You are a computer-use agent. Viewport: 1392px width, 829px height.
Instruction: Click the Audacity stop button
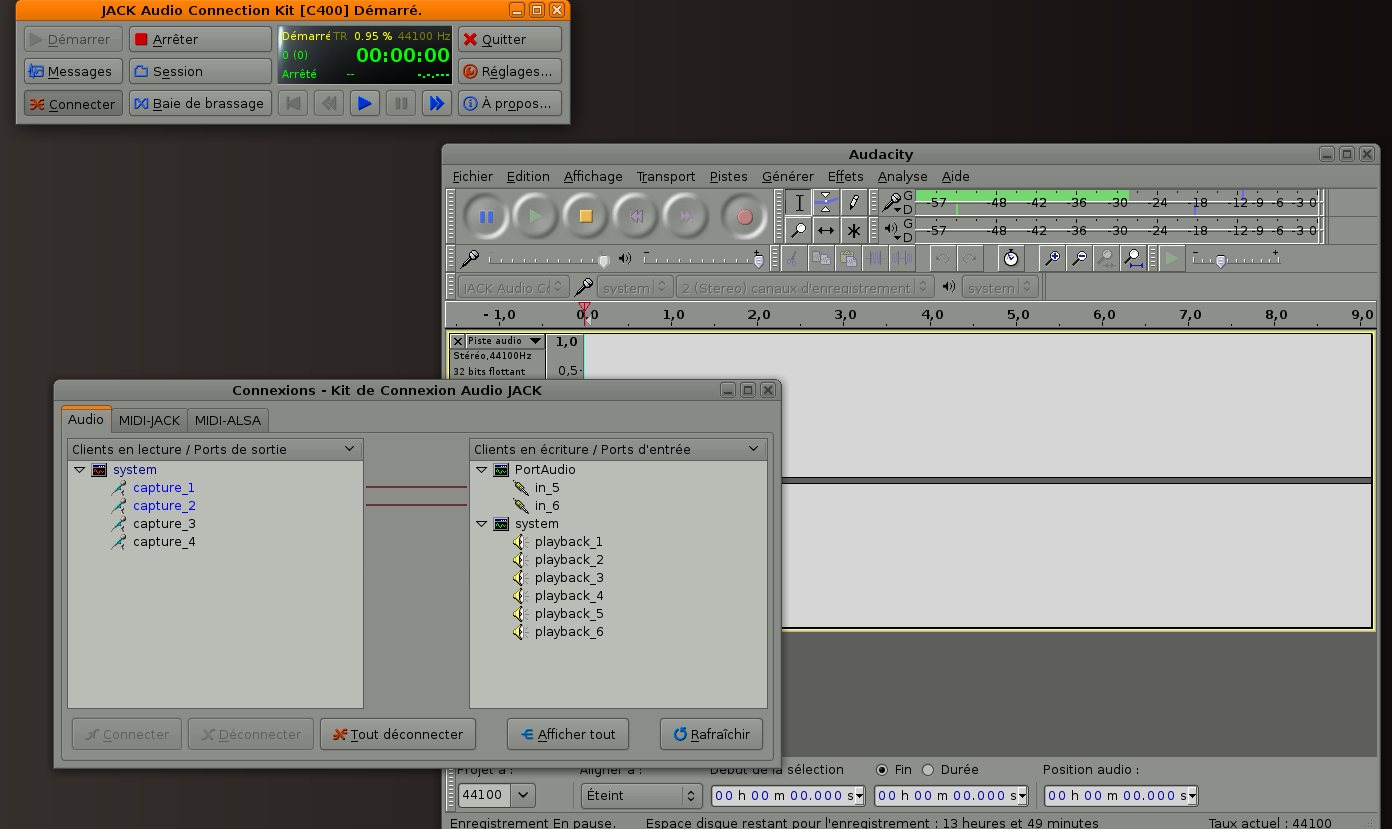(586, 216)
